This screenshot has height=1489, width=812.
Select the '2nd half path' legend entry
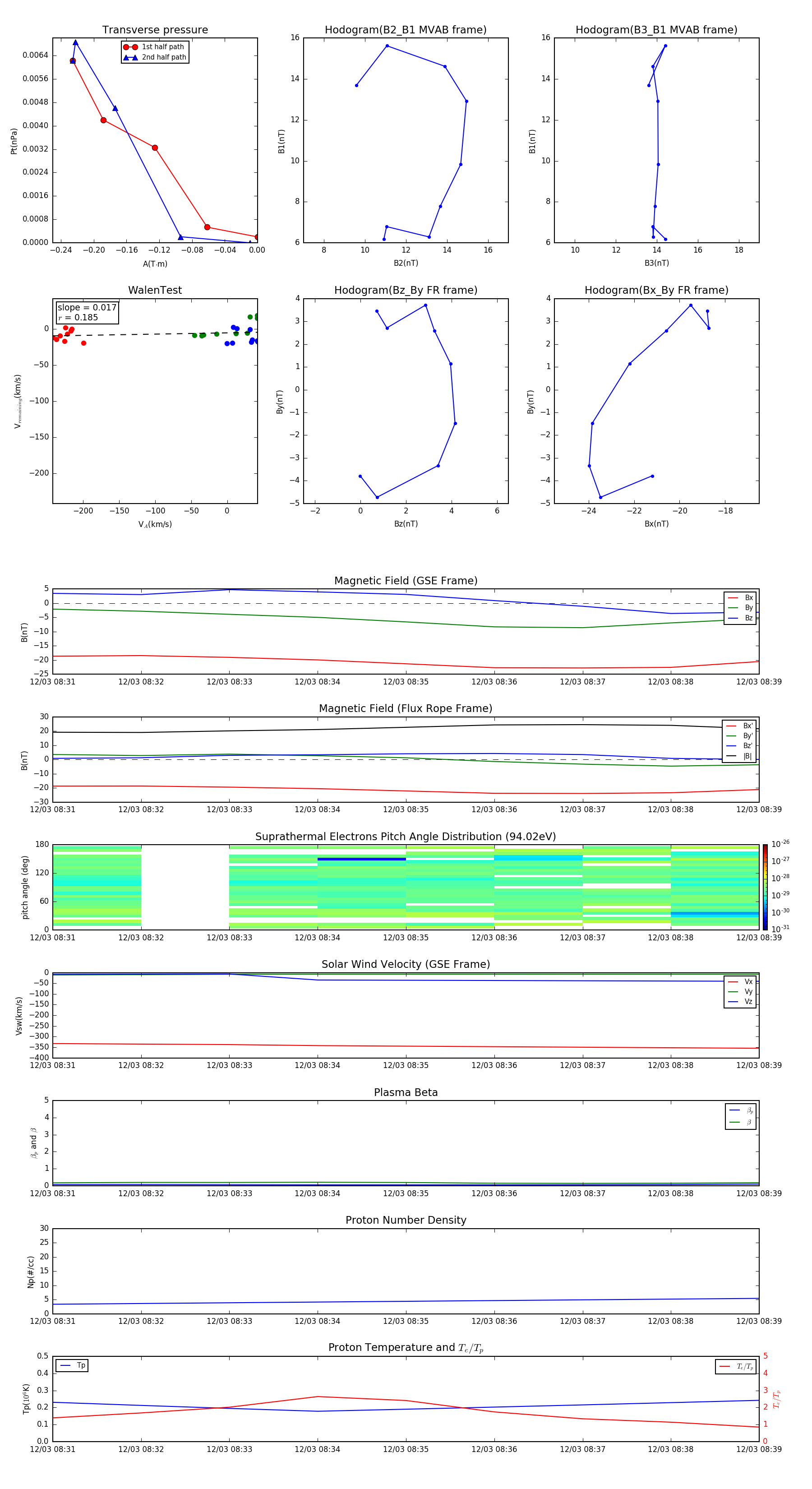tap(154, 57)
